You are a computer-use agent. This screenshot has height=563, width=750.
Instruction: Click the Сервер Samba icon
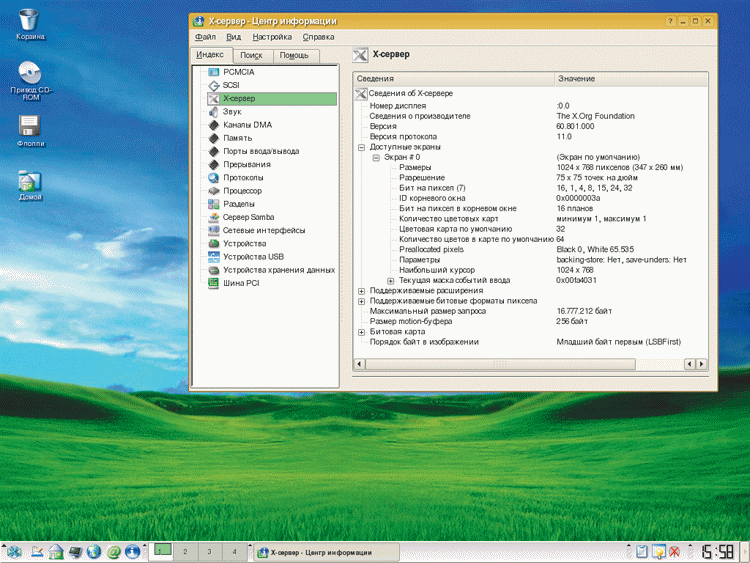[213, 217]
